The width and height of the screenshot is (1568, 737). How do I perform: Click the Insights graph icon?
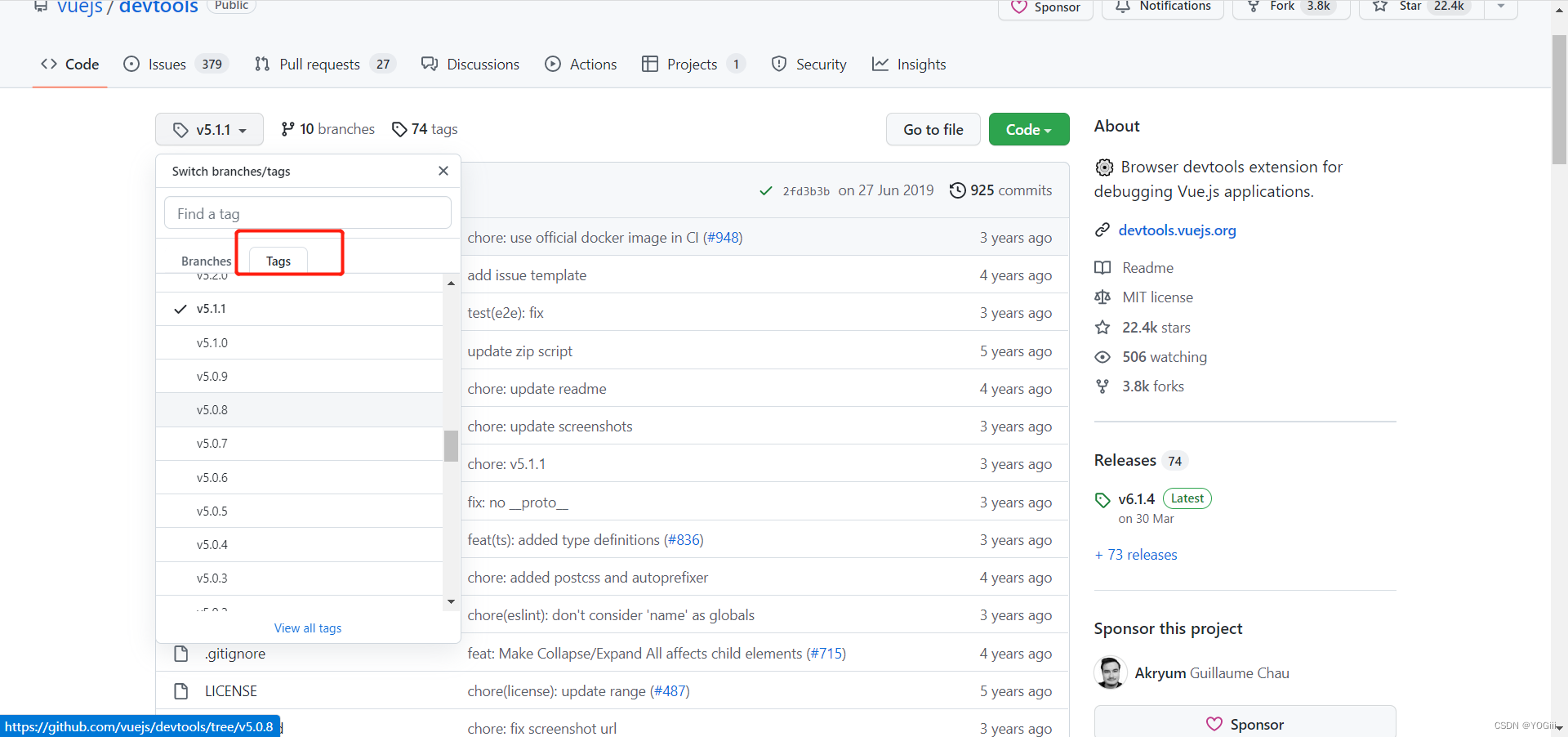[x=880, y=64]
